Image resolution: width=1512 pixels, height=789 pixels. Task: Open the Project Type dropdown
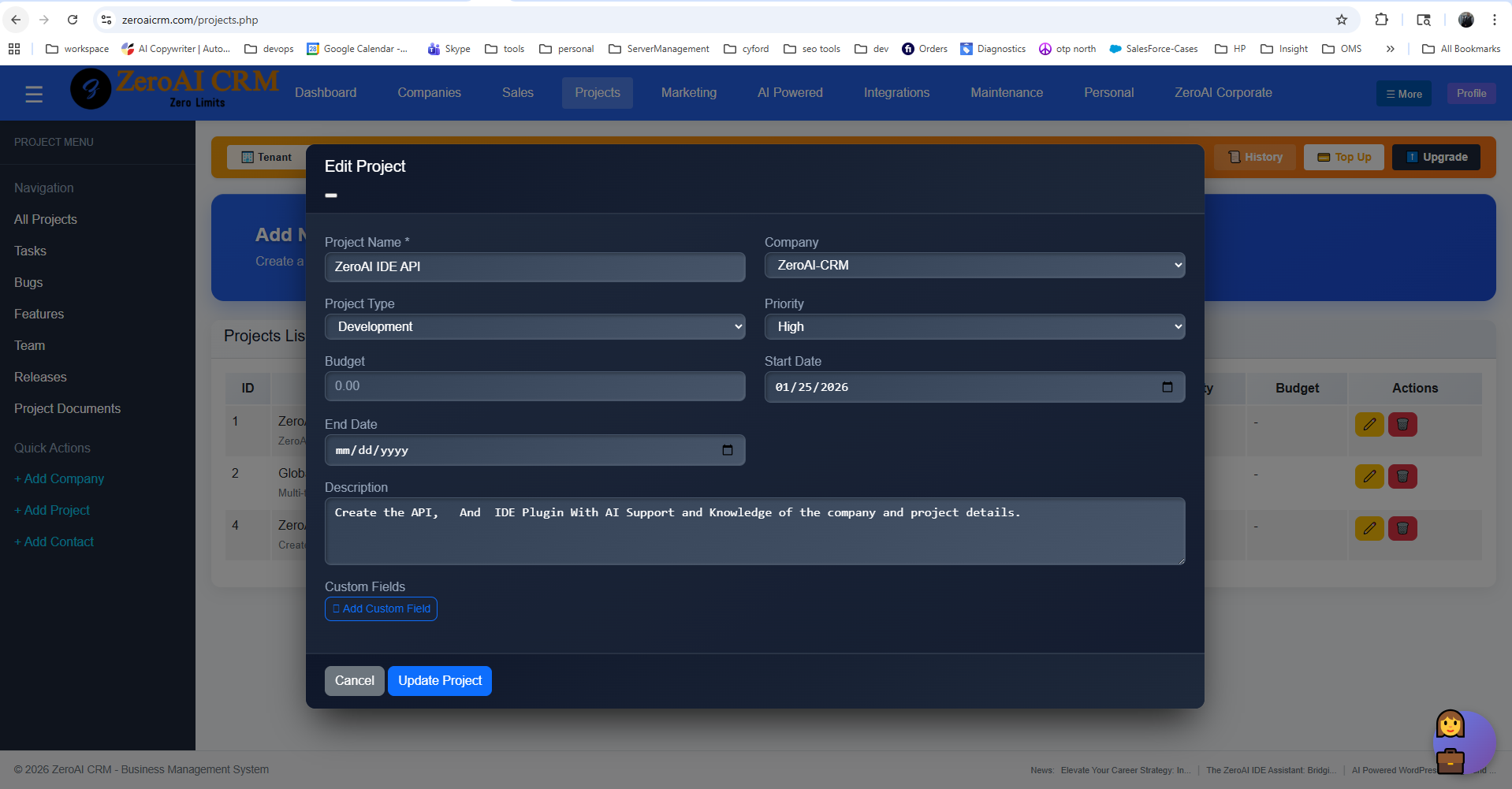point(534,327)
